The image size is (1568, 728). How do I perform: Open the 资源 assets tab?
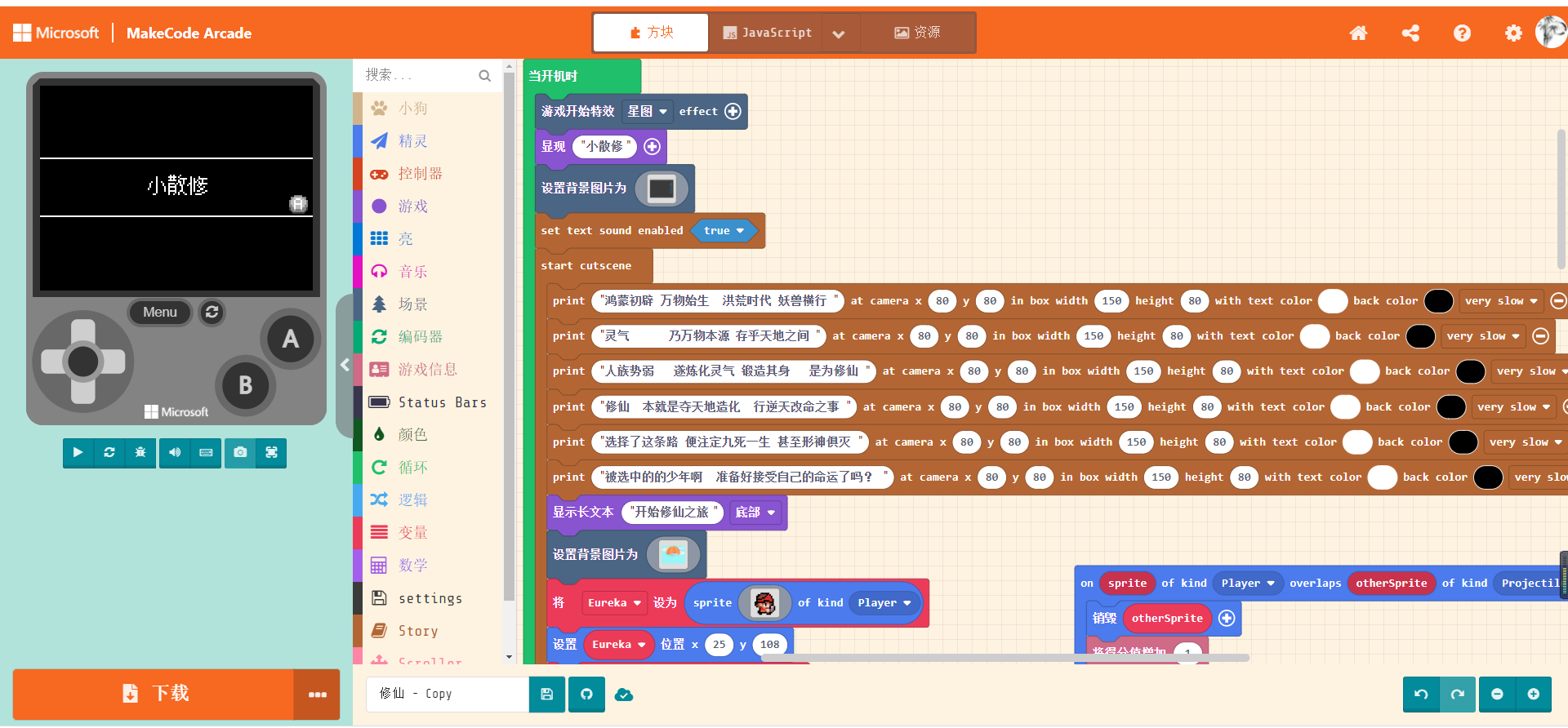click(917, 33)
